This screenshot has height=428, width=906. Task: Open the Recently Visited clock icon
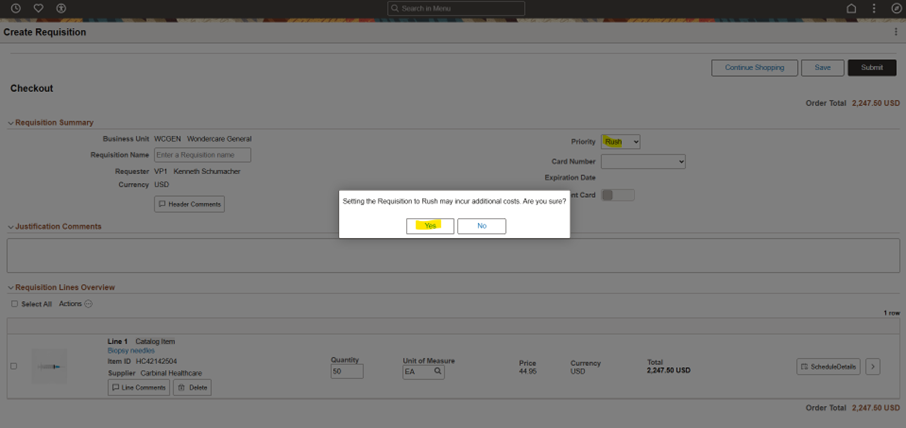coord(16,8)
